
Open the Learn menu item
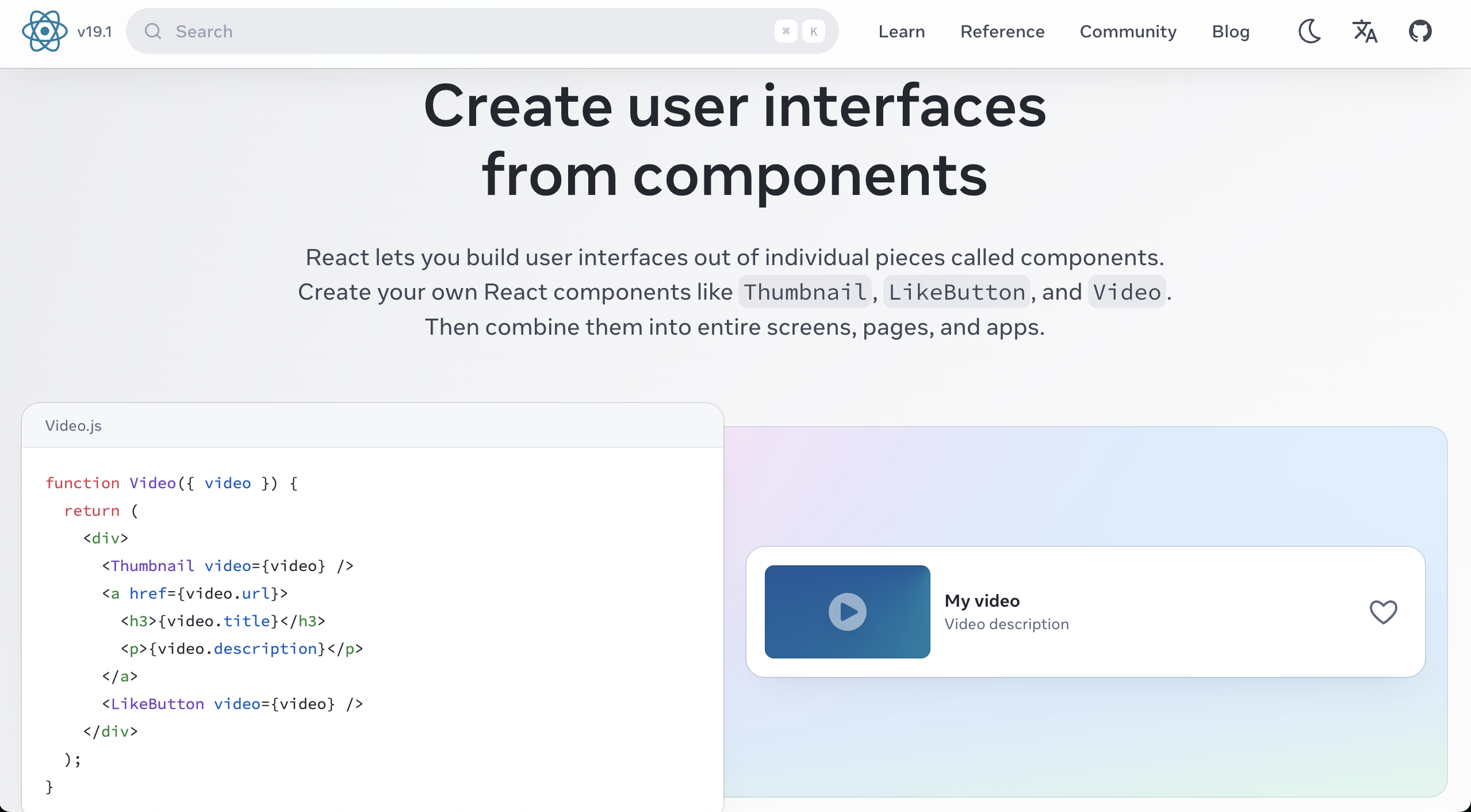click(901, 31)
